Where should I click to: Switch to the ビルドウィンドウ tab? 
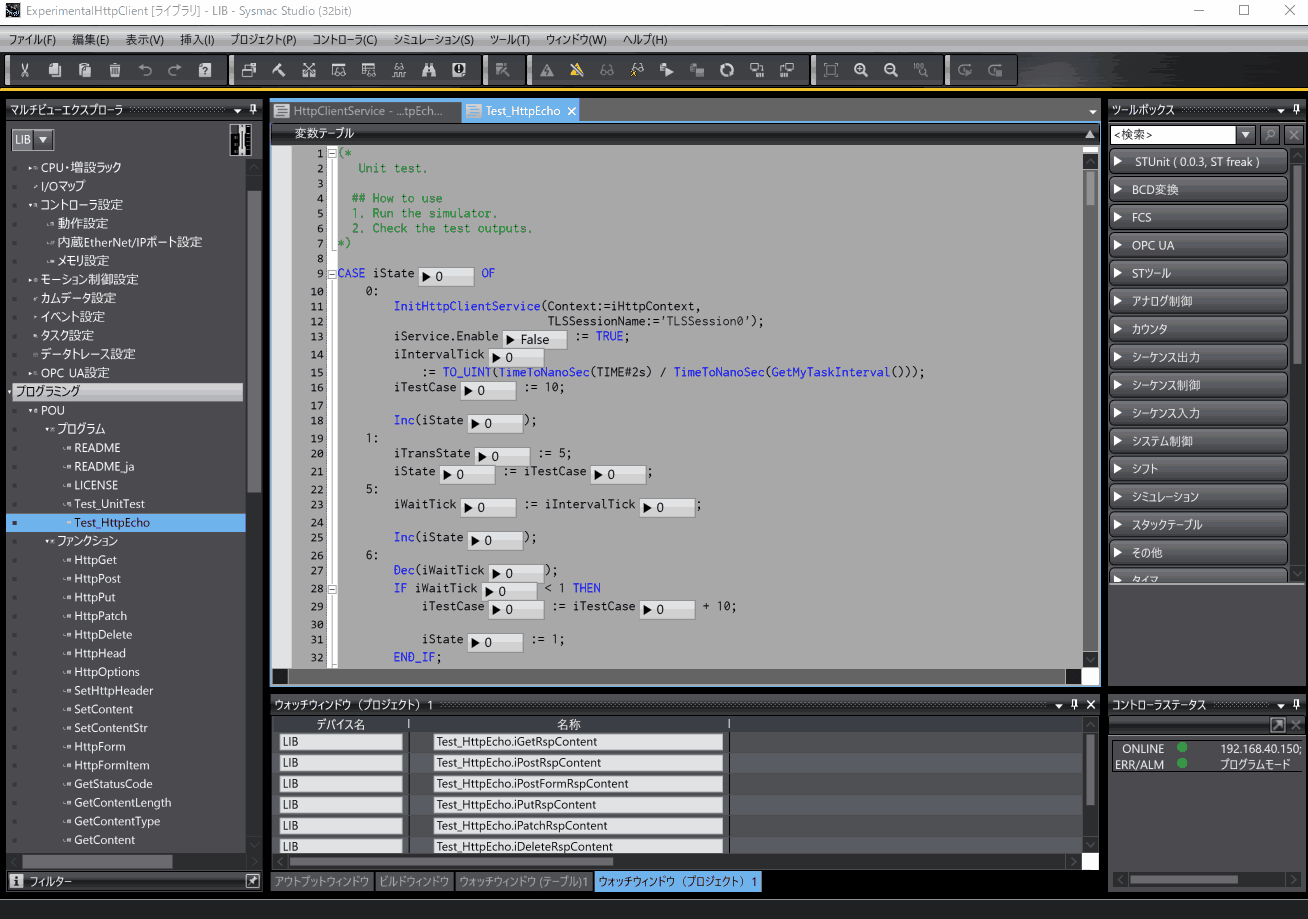[x=414, y=881]
